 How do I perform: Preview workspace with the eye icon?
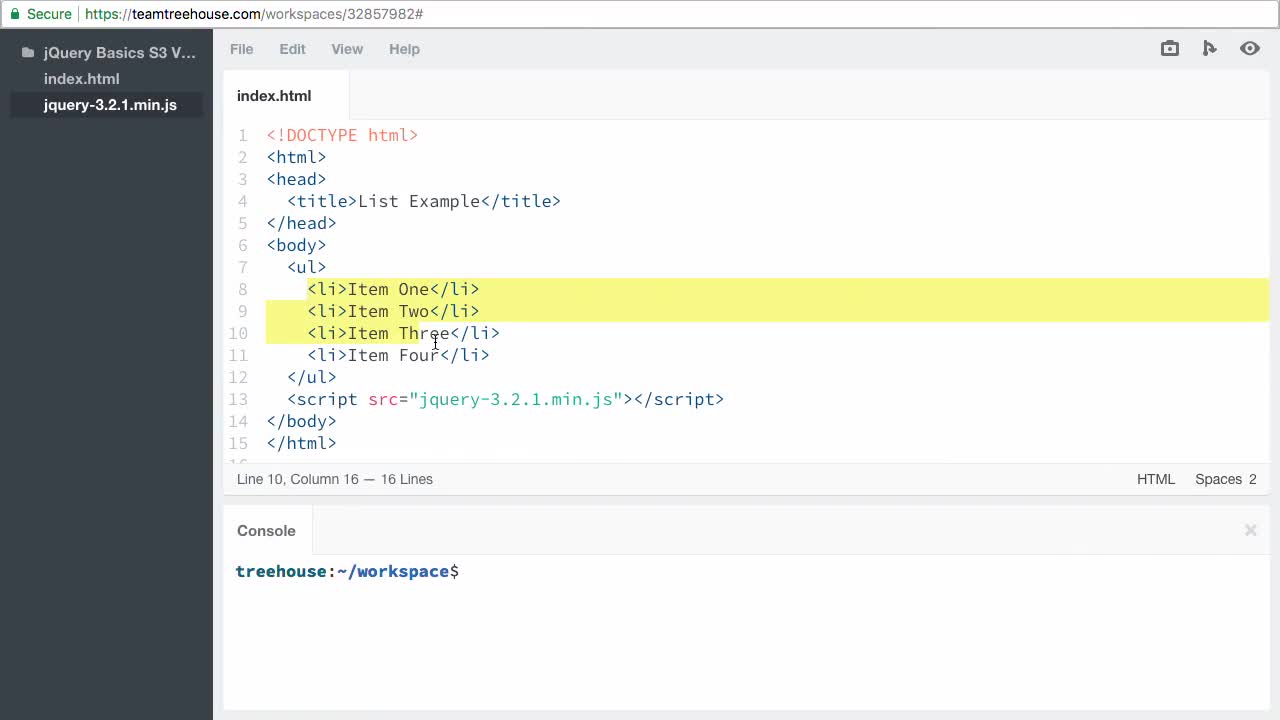click(1250, 48)
